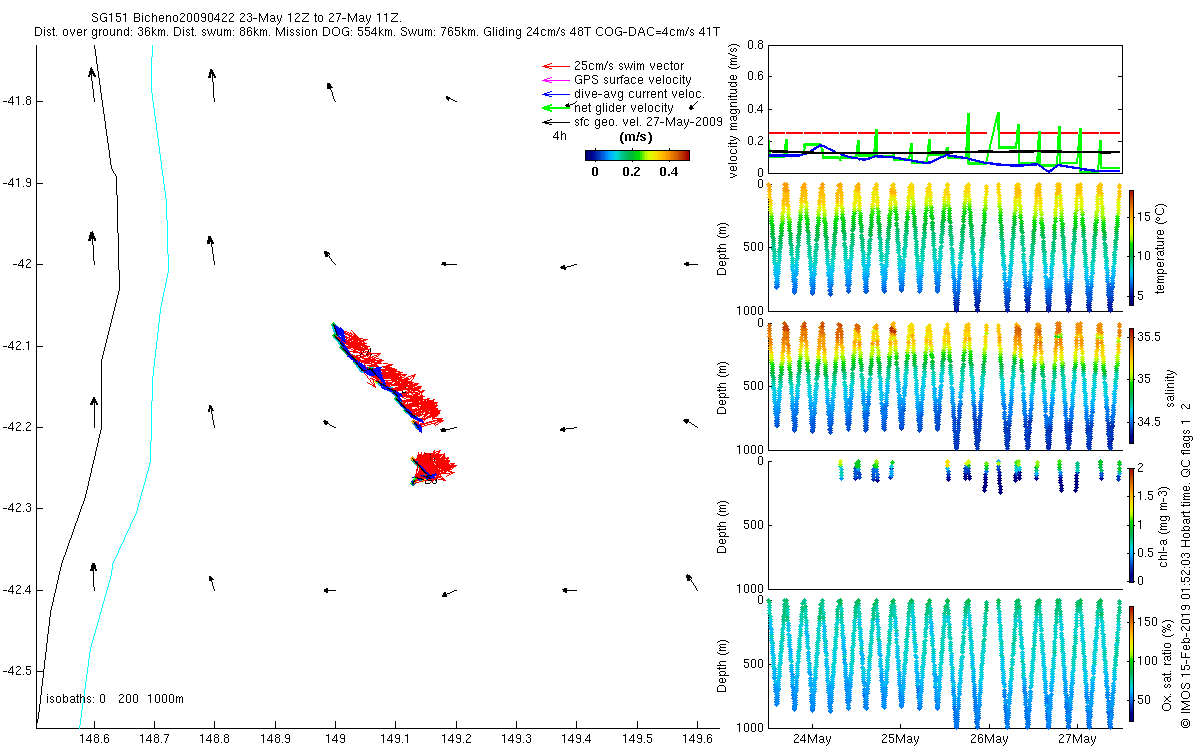Click the red swim vector legend arrow
This screenshot has height=750, width=1200.
pos(554,66)
